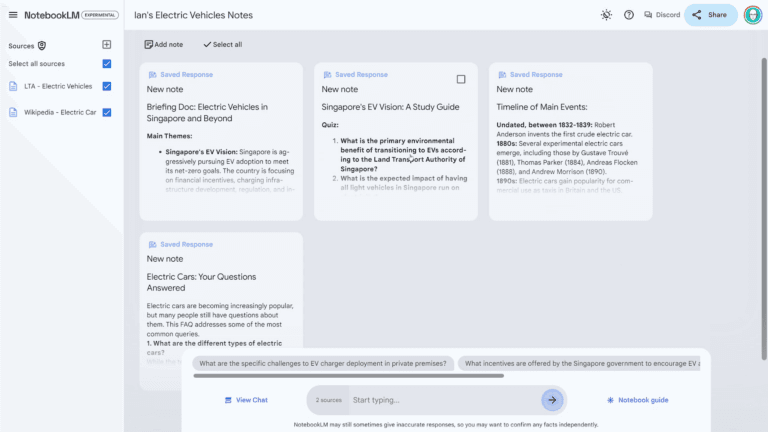
Task: Toggle the light/dark theme icon
Action: tap(606, 15)
